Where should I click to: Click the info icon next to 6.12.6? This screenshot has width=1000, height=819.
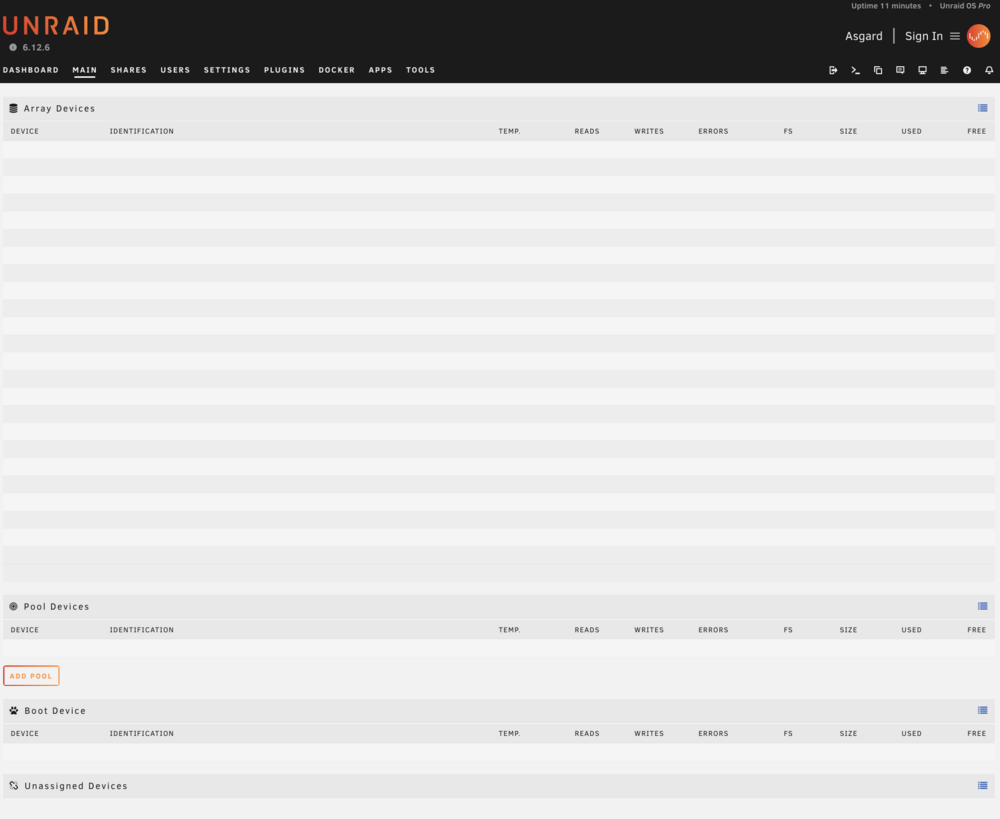(13, 47)
